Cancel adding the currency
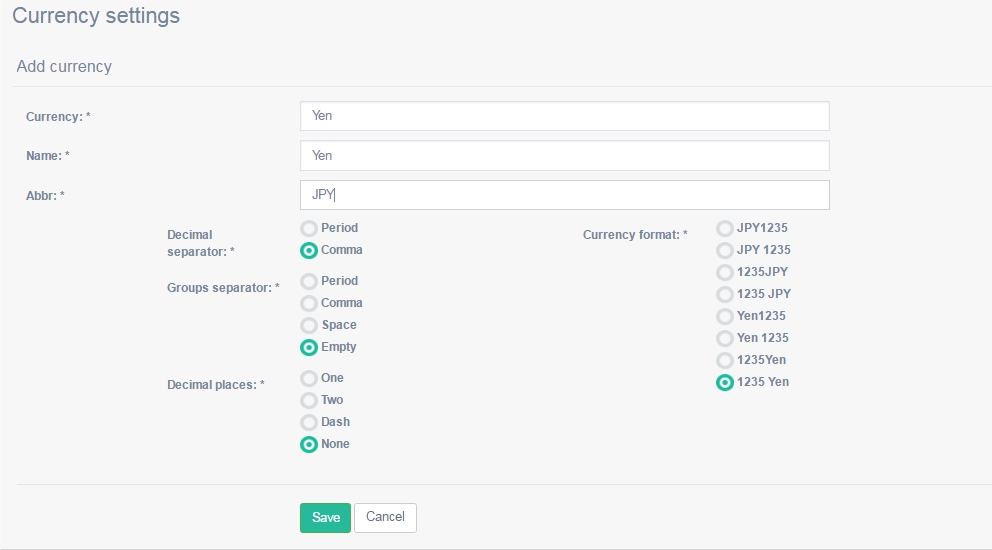 385,518
